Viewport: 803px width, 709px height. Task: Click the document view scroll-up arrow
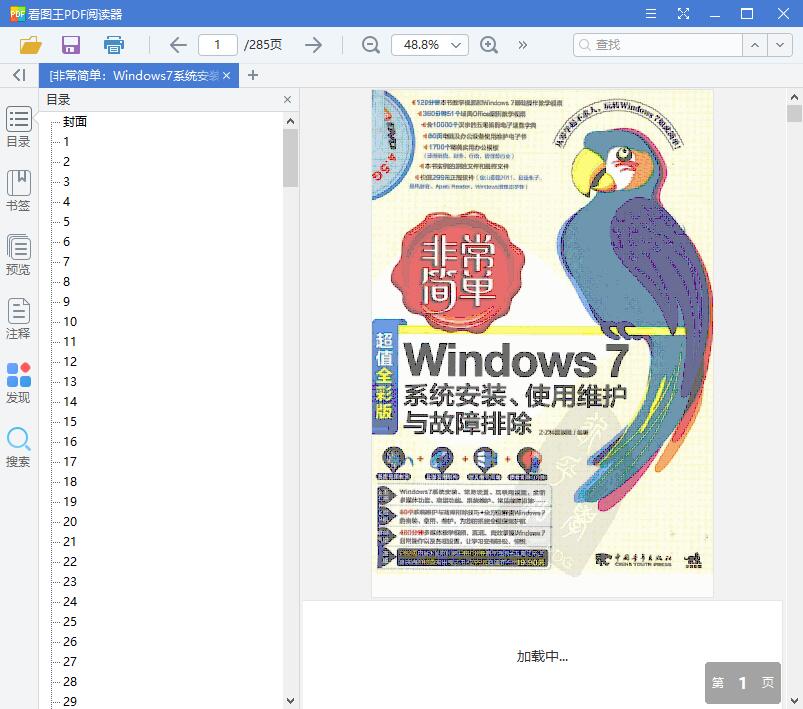coord(794,96)
